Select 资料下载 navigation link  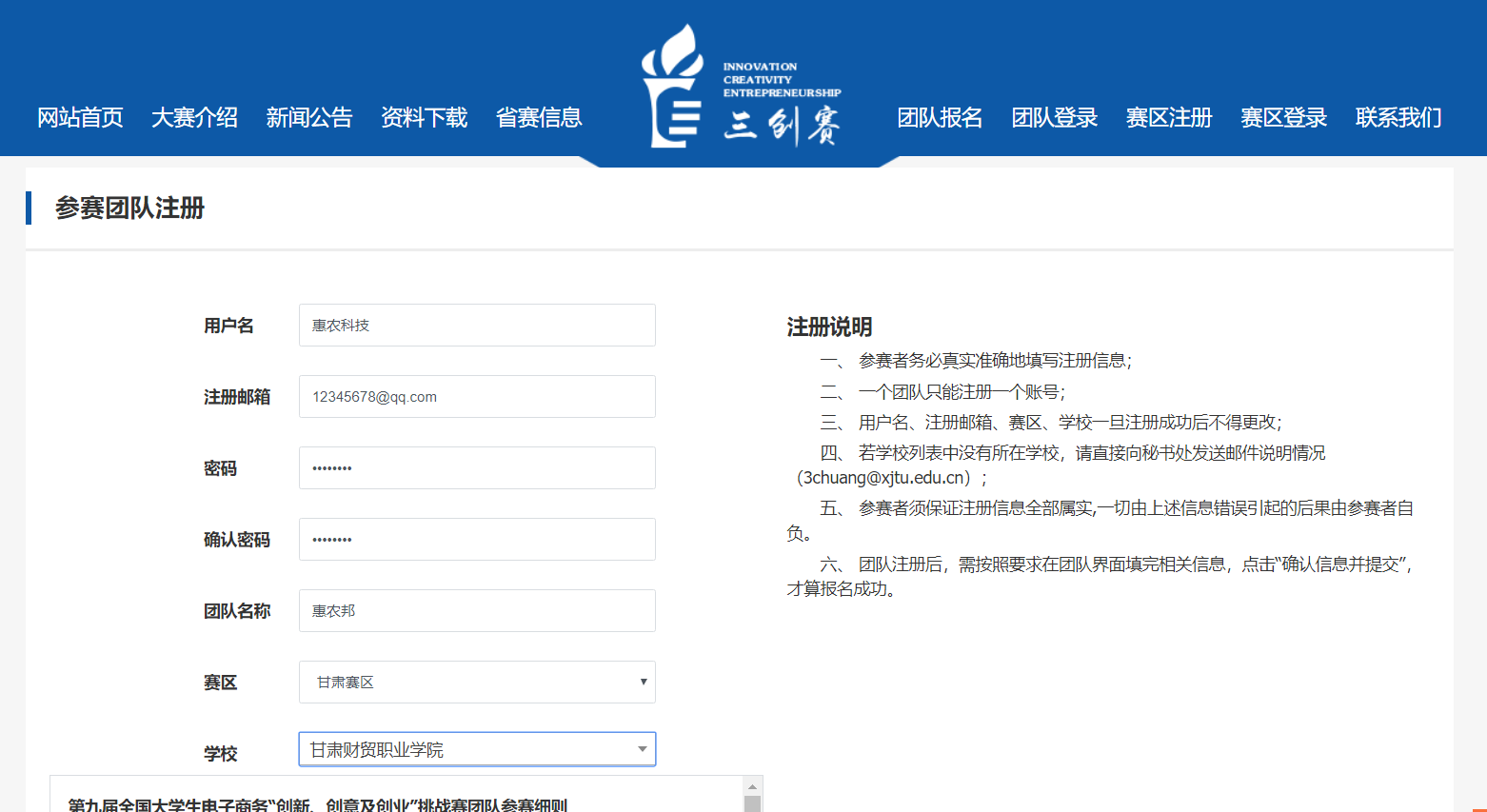pyautogui.click(x=424, y=118)
